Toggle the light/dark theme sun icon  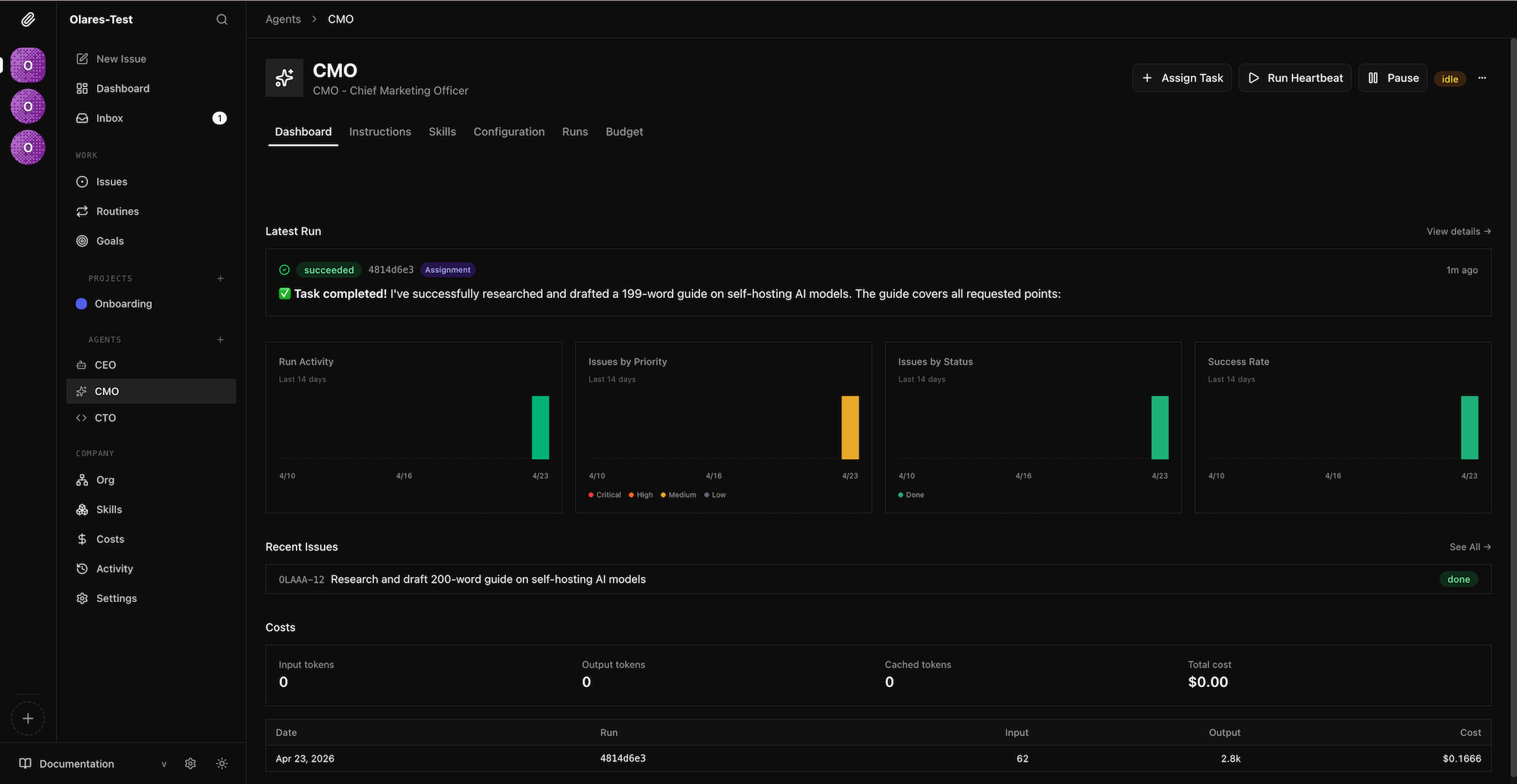[221, 764]
